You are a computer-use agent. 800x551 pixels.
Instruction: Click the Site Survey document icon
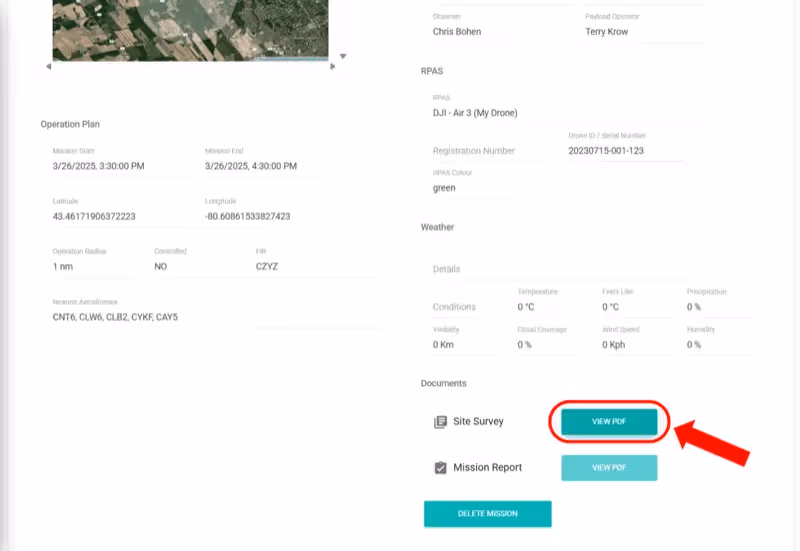pos(440,422)
